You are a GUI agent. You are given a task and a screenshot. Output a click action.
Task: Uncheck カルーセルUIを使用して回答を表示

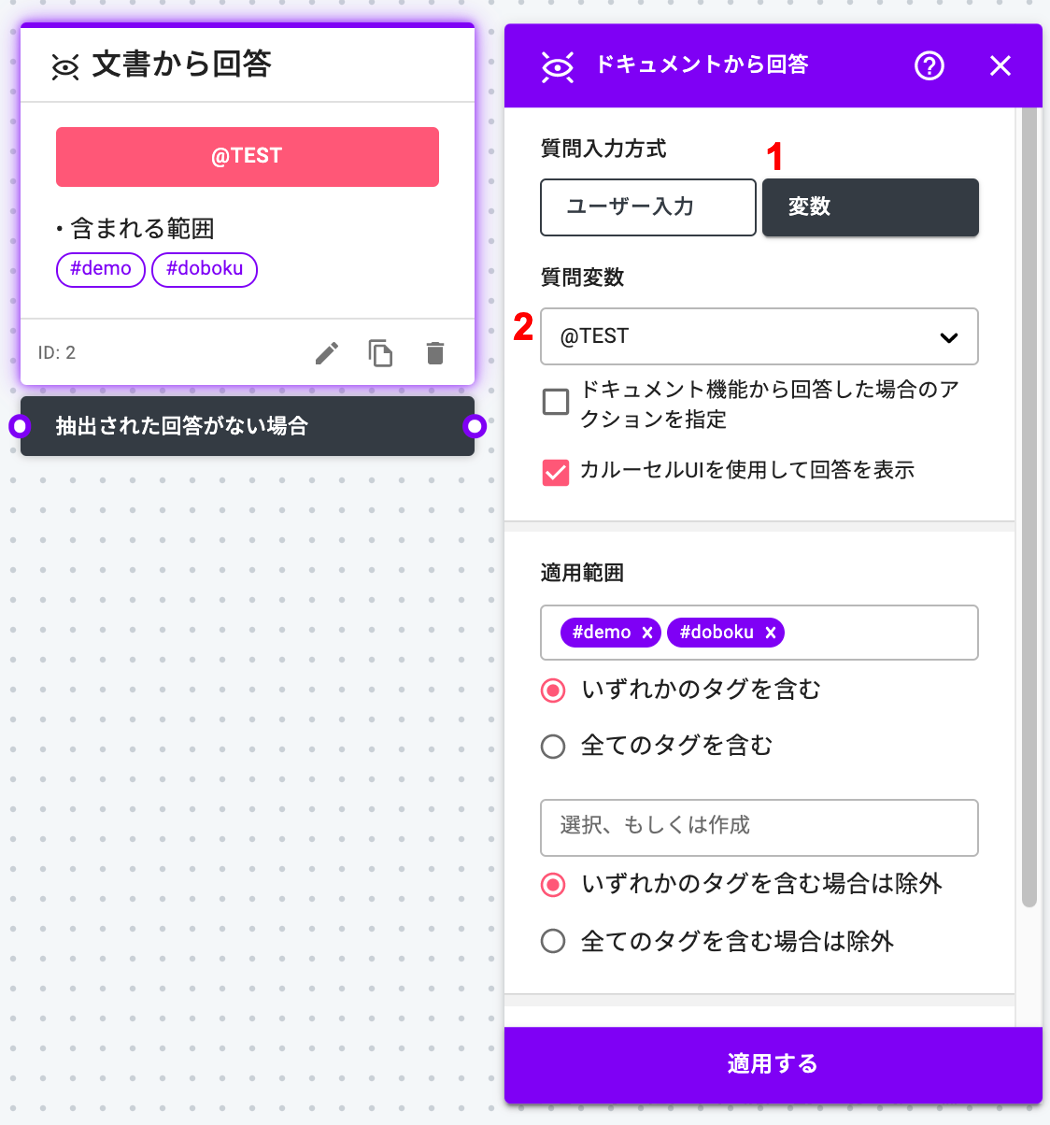pos(556,472)
